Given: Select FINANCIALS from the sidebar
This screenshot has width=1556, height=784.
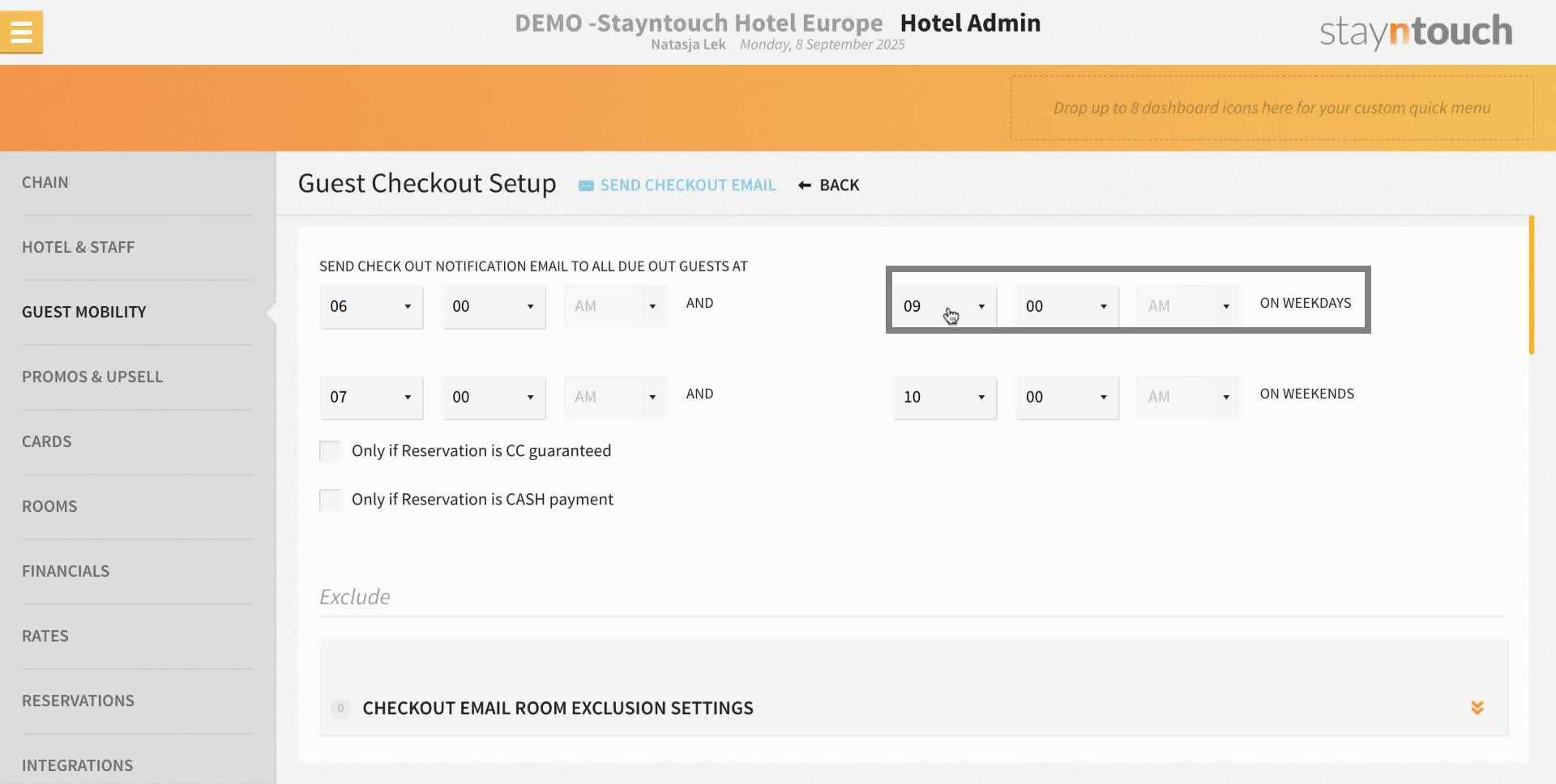Looking at the screenshot, I should pos(66,571).
